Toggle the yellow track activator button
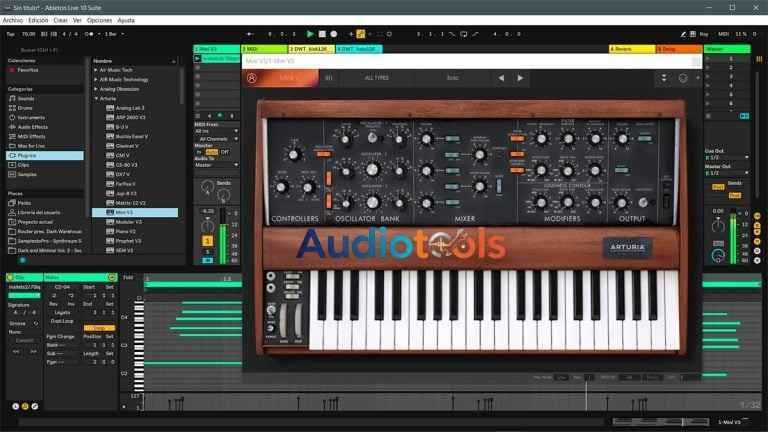This screenshot has width=768, height=432. coord(207,241)
